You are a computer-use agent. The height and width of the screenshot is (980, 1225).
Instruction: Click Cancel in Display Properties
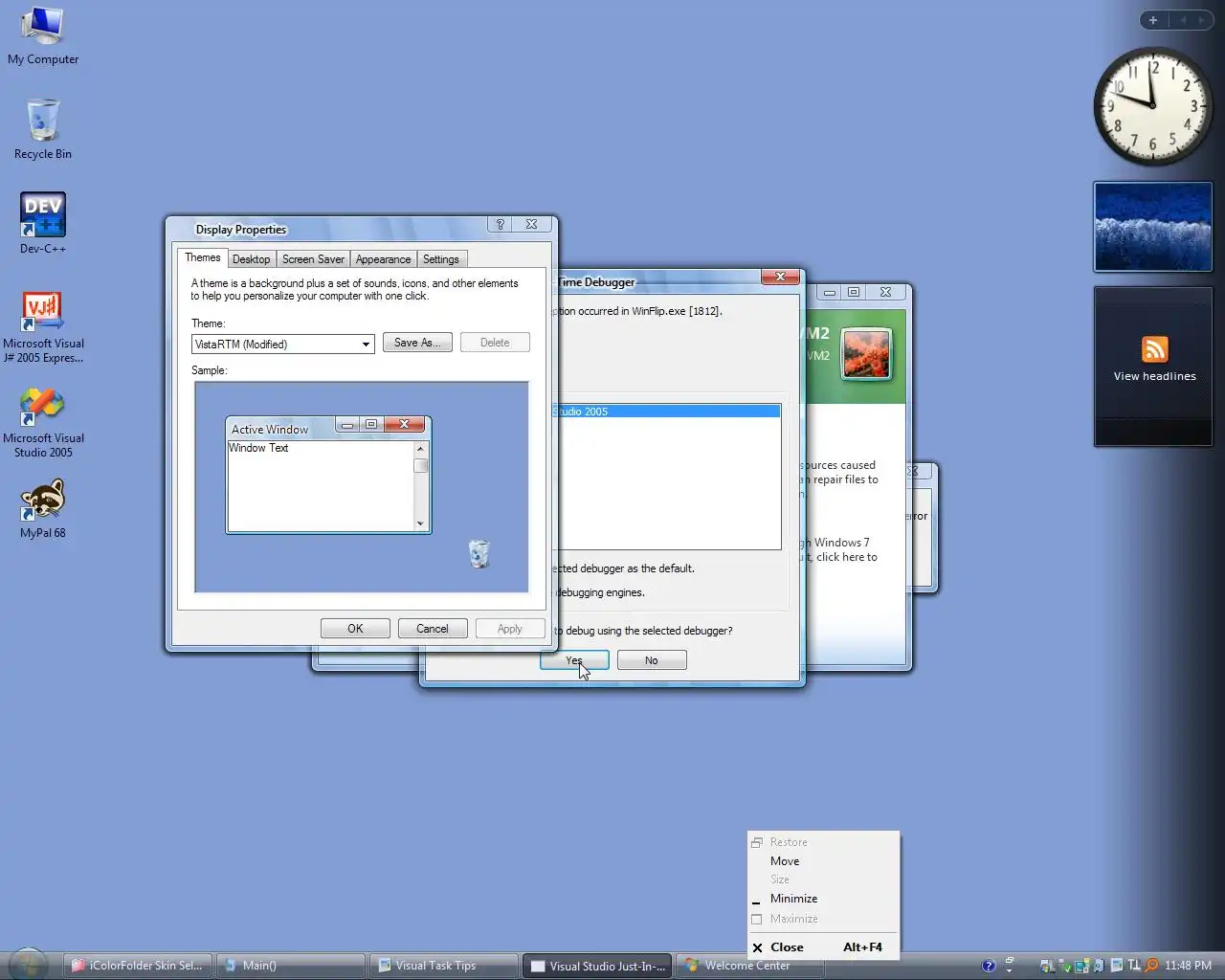coord(433,629)
